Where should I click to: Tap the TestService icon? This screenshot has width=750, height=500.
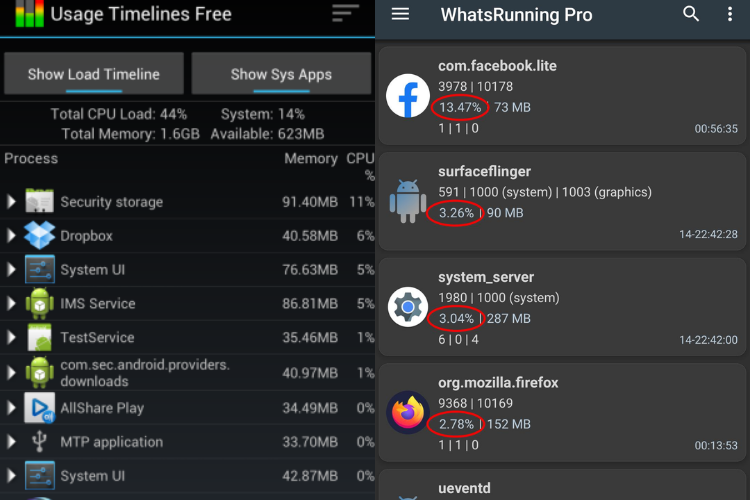[x=40, y=337]
